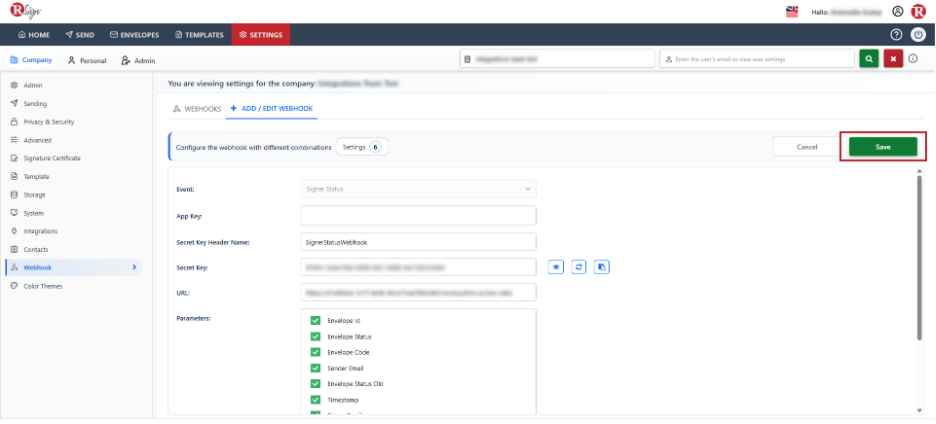Cancel the webhook edit
This screenshot has width=936, height=424.
point(806,147)
